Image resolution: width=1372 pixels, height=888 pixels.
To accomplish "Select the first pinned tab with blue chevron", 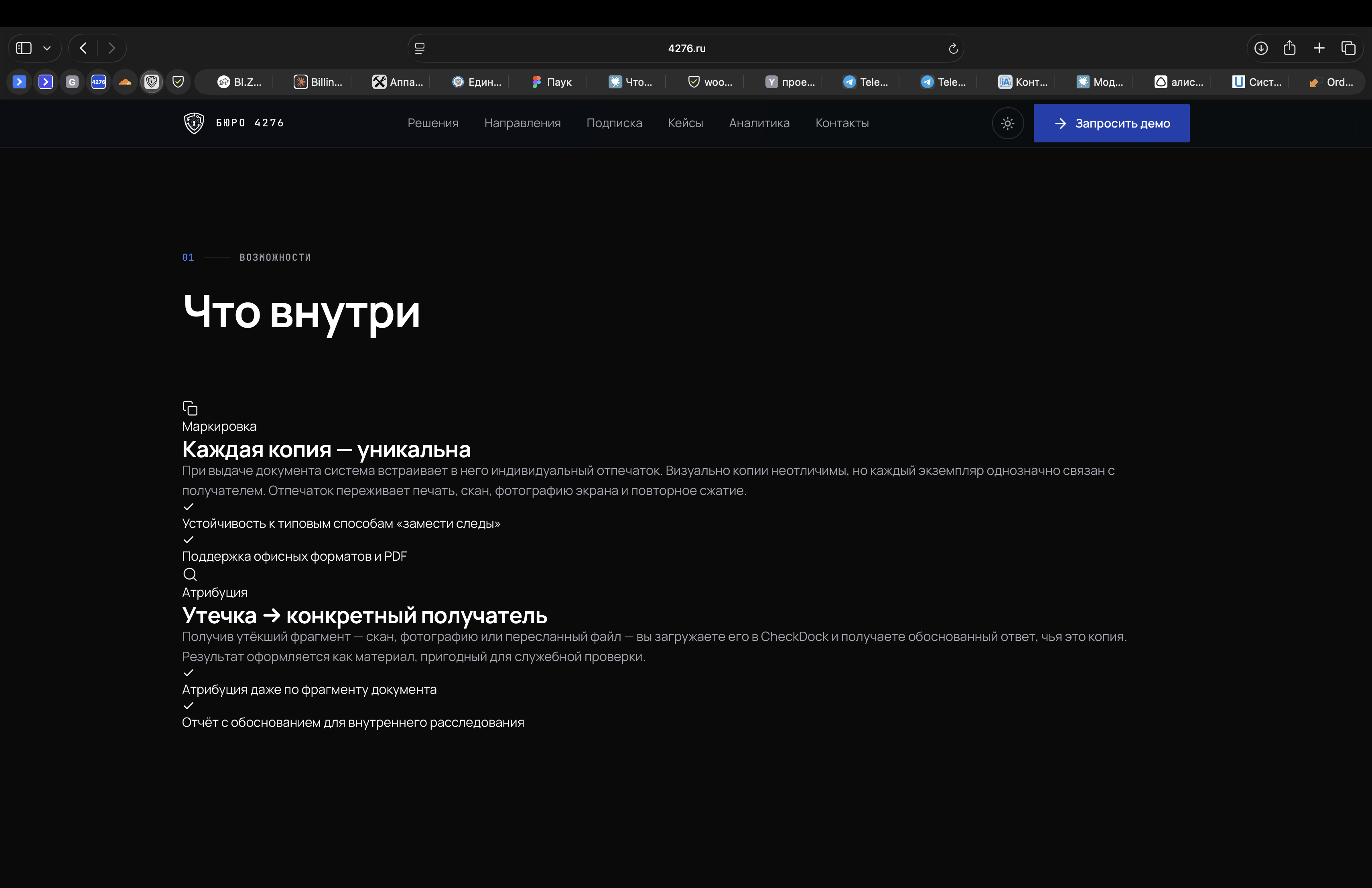I will [x=19, y=82].
